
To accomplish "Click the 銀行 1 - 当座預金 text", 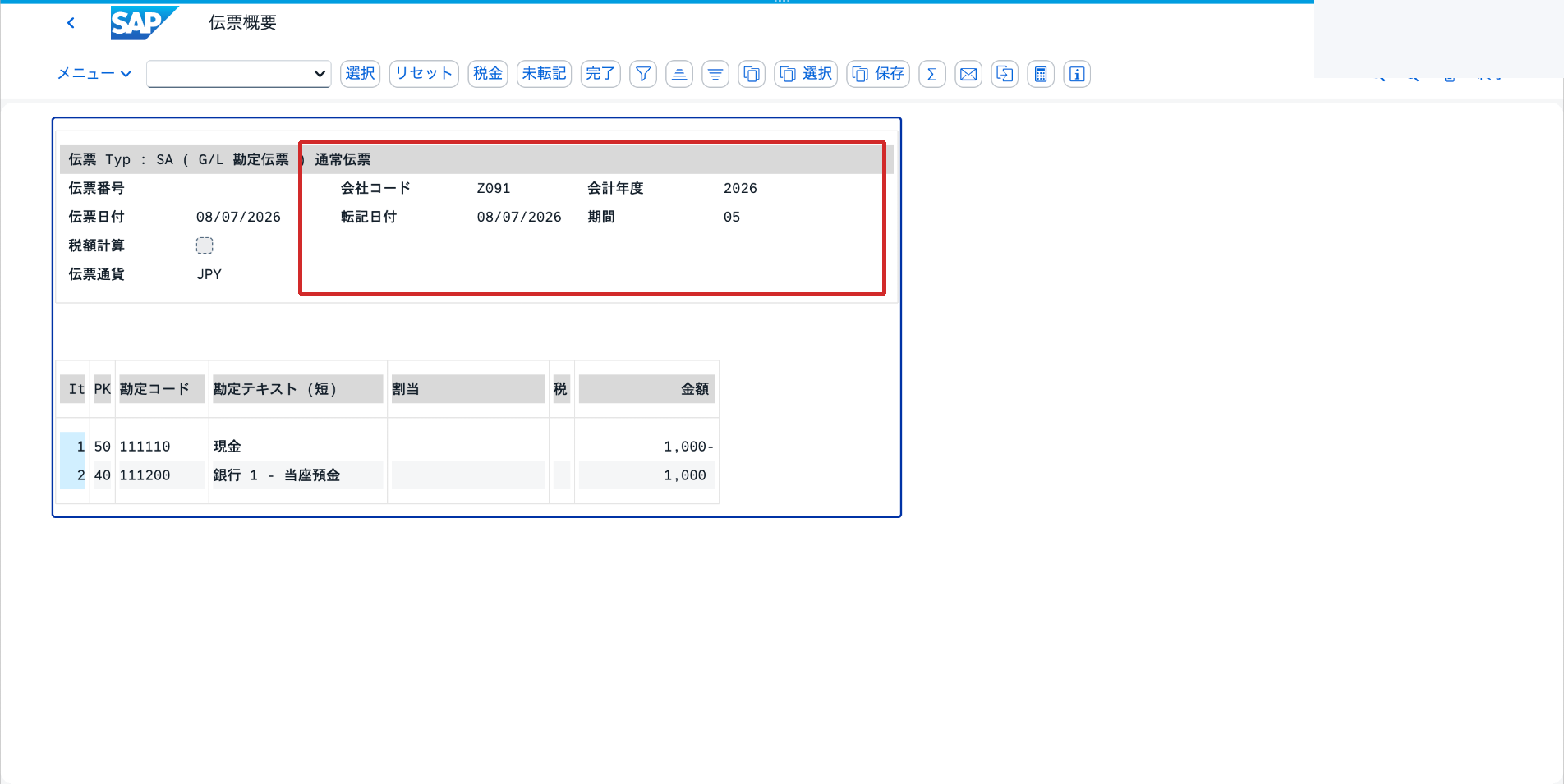I will (277, 475).
